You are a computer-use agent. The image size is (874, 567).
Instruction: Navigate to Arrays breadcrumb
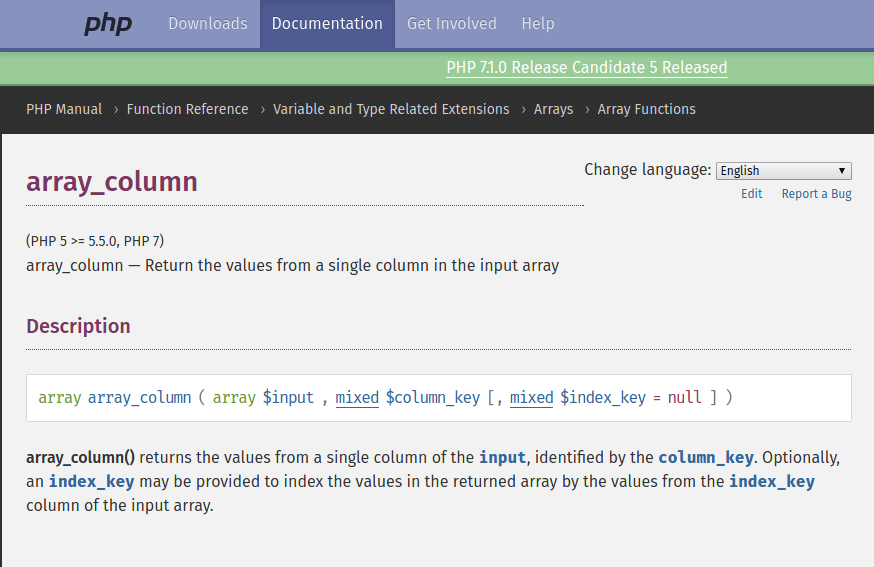(x=553, y=109)
